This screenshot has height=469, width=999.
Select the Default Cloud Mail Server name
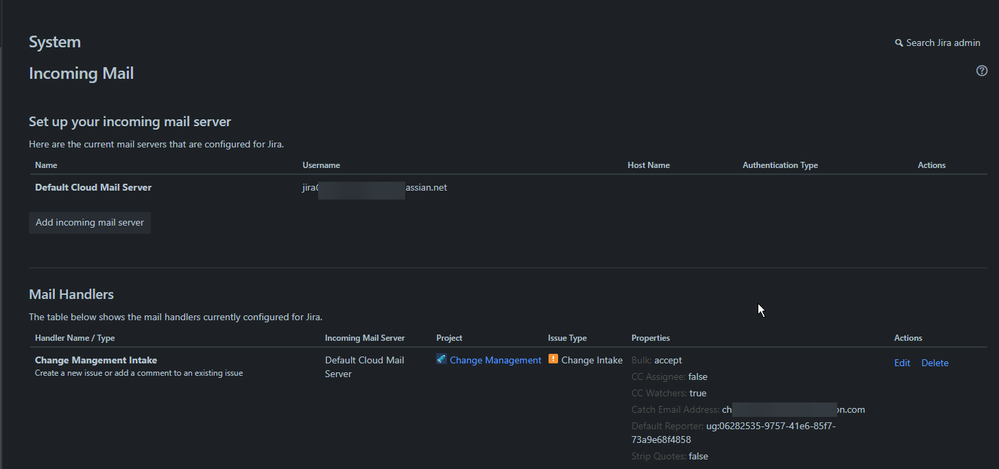point(93,188)
